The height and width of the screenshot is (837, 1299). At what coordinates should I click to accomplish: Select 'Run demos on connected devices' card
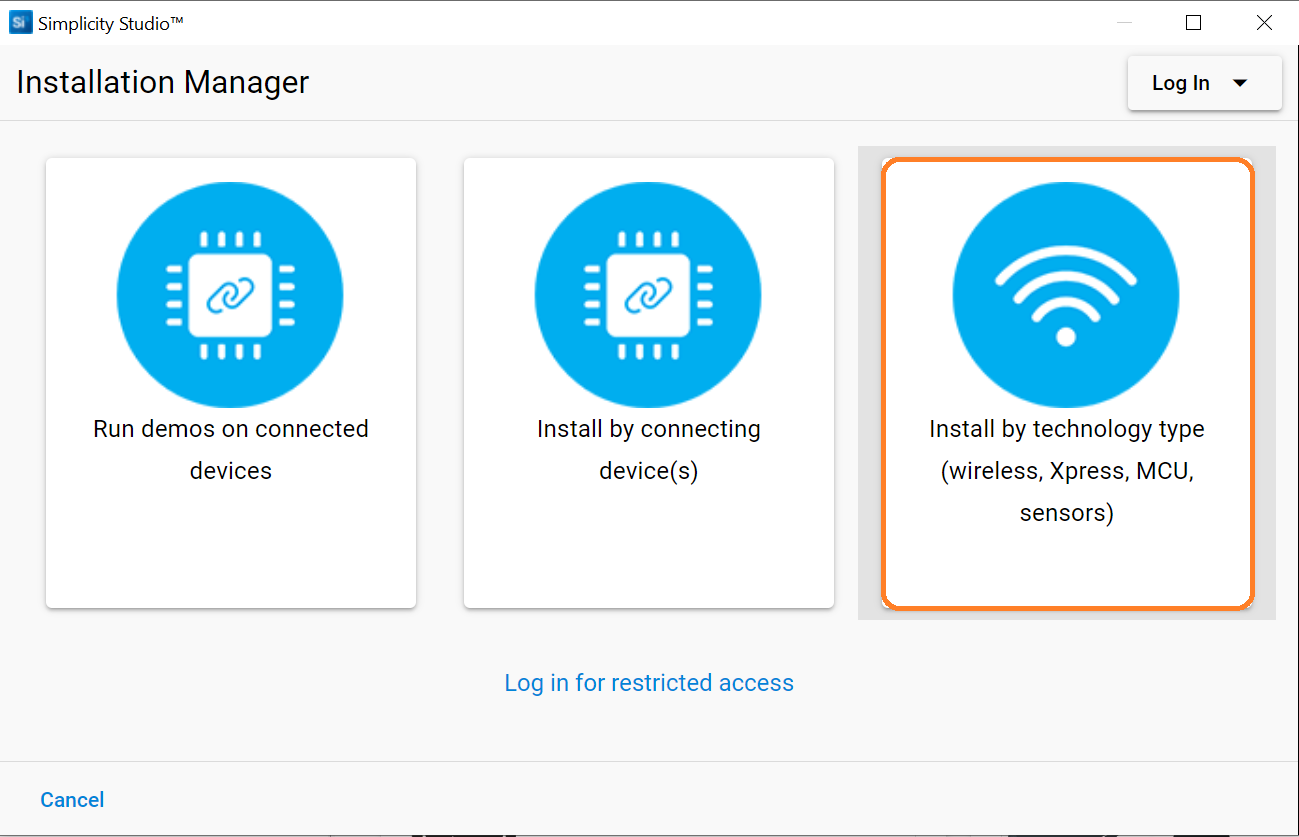230,382
